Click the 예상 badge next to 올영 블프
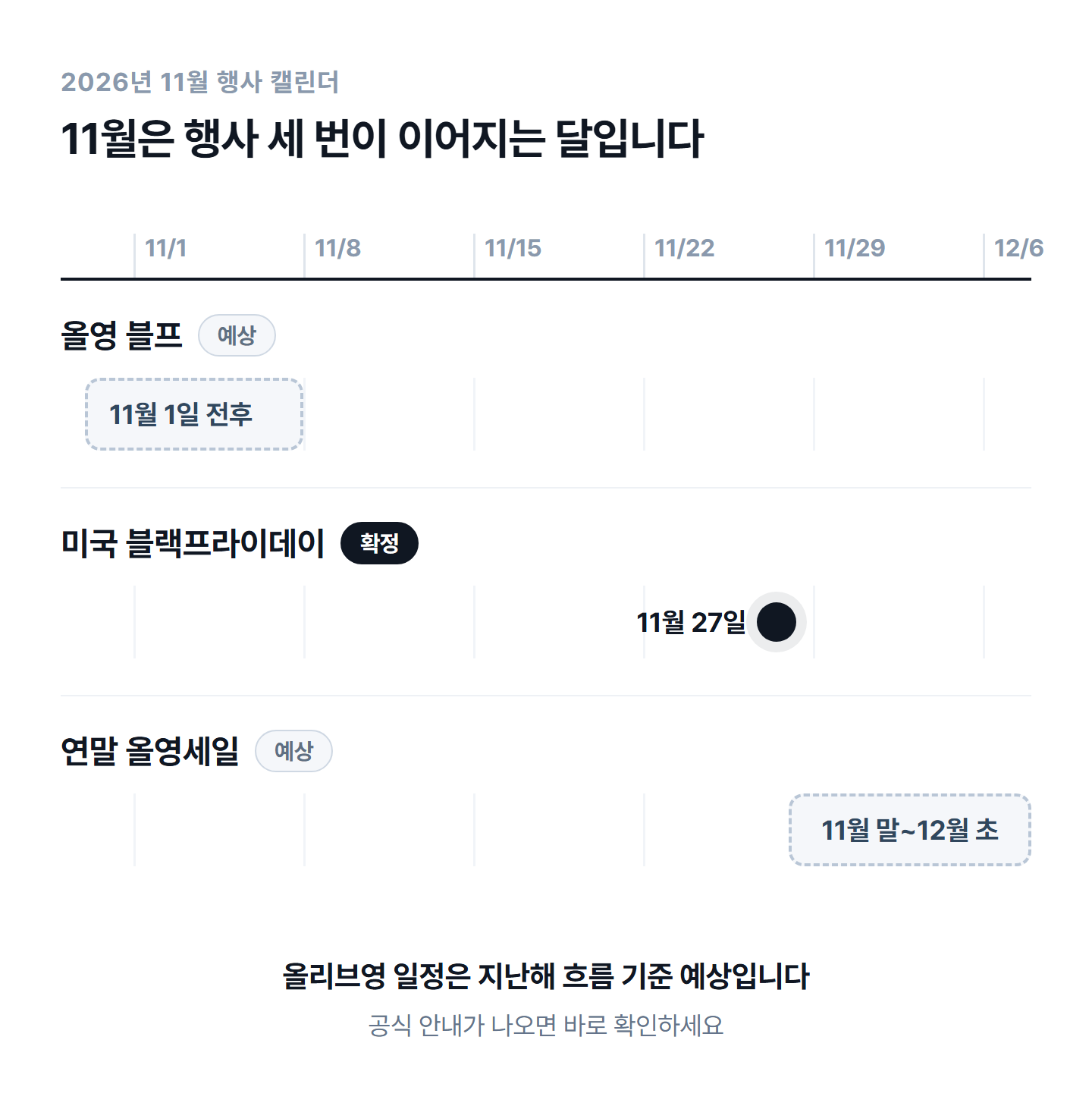Screen dimensions: 1092x1106 coord(237,335)
